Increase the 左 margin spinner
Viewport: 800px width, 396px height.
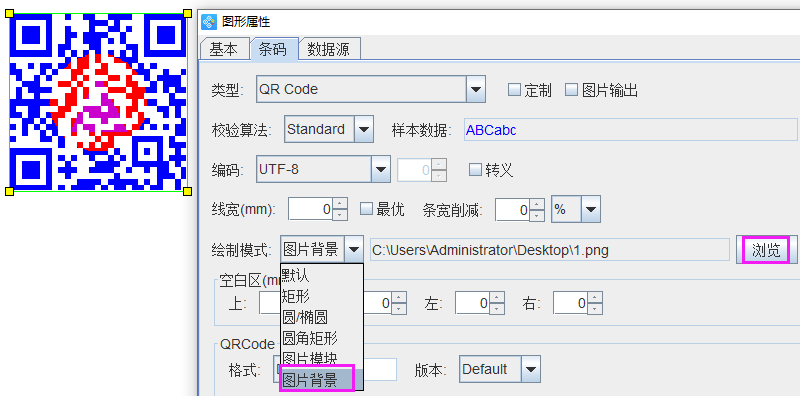(x=498, y=298)
